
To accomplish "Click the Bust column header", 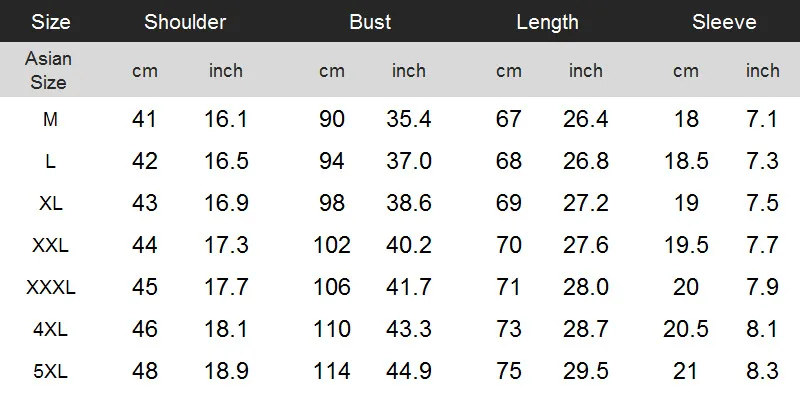I will 370,22.
